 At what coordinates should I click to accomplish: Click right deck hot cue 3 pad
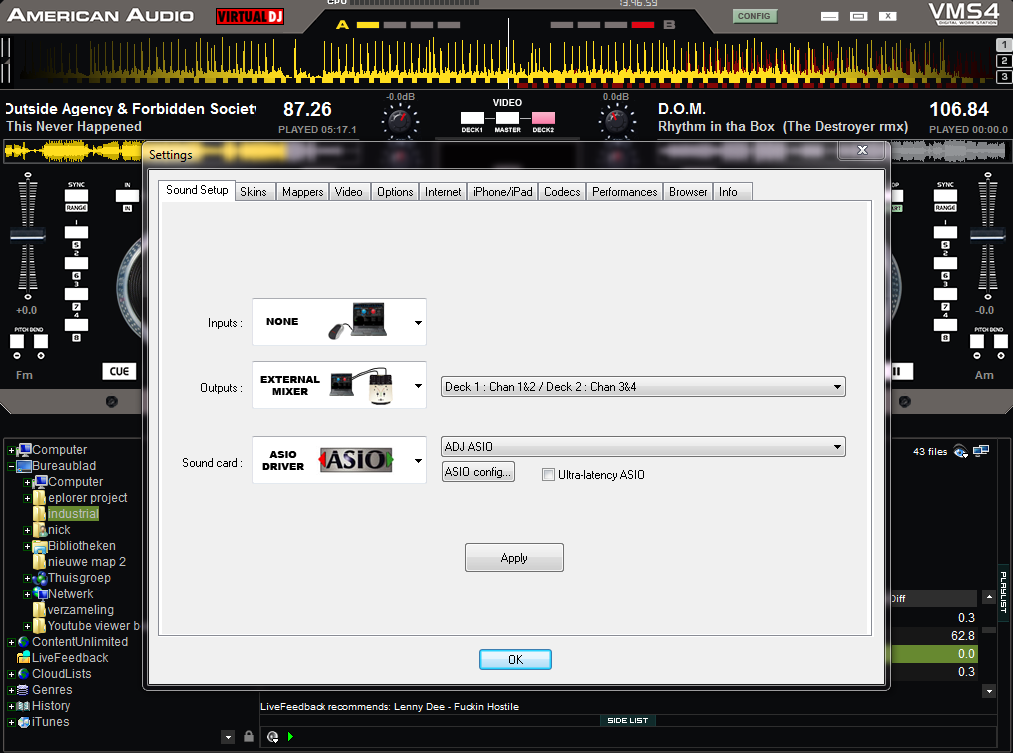click(x=945, y=294)
